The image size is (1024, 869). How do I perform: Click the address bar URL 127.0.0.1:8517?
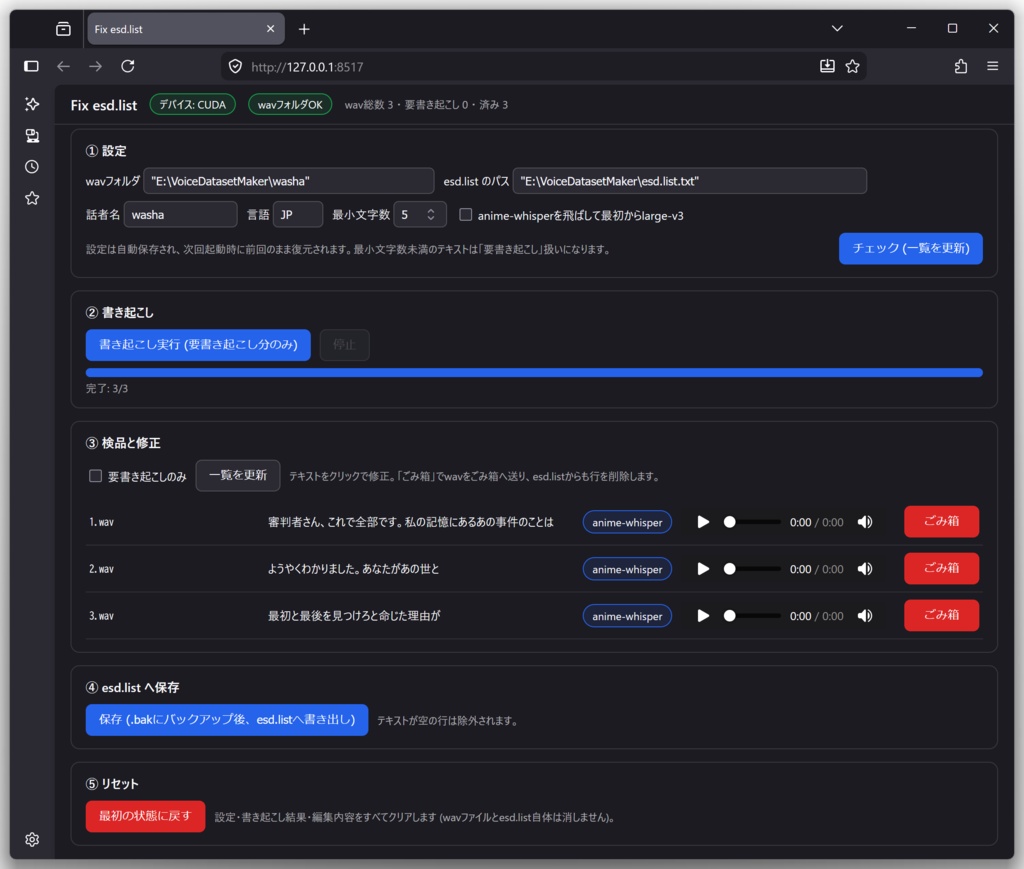click(x=307, y=67)
